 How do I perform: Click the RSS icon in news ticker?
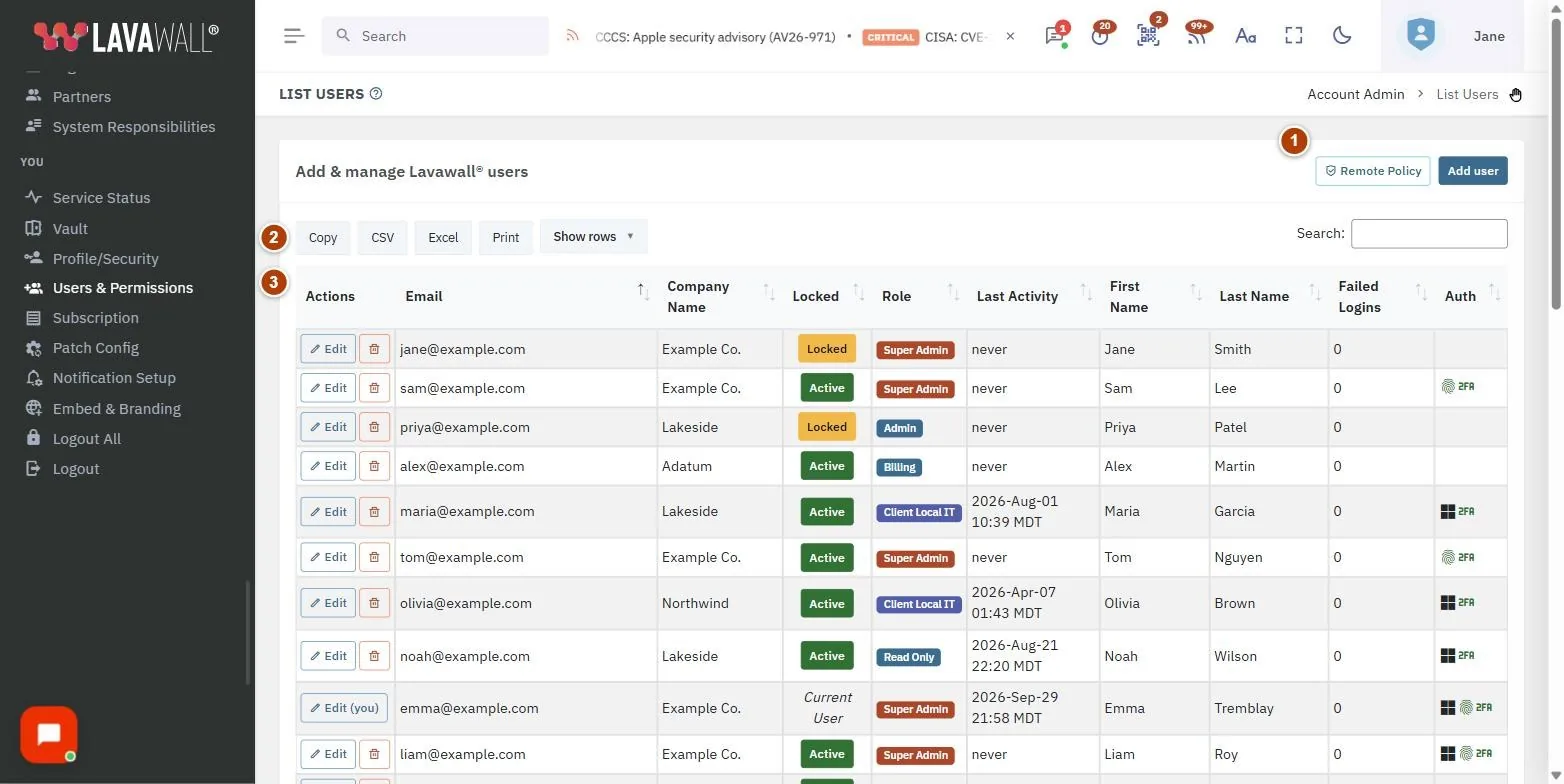click(x=572, y=36)
